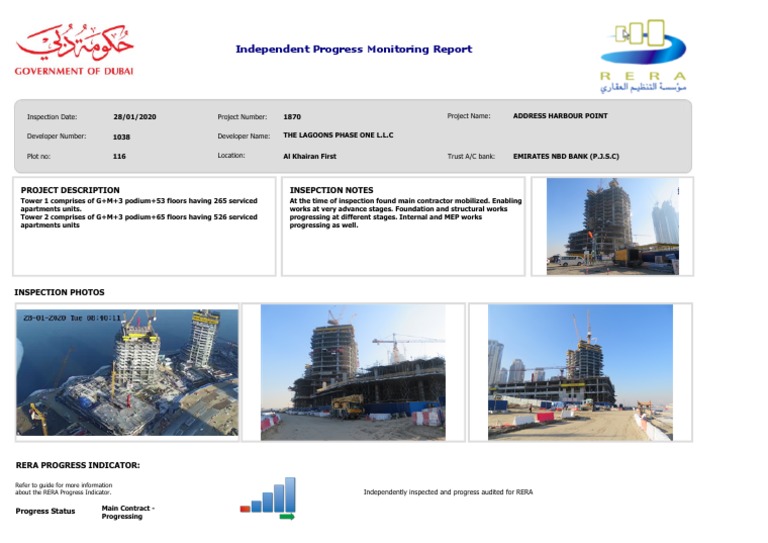Open the third inspection photo with road barriers
The width and height of the screenshot is (768, 543).
pyautogui.click(x=580, y=372)
